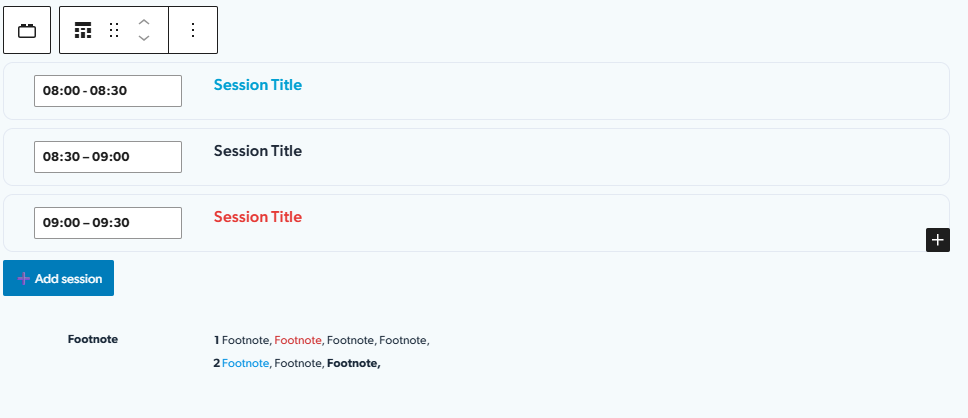Click the Add session button

point(58,279)
